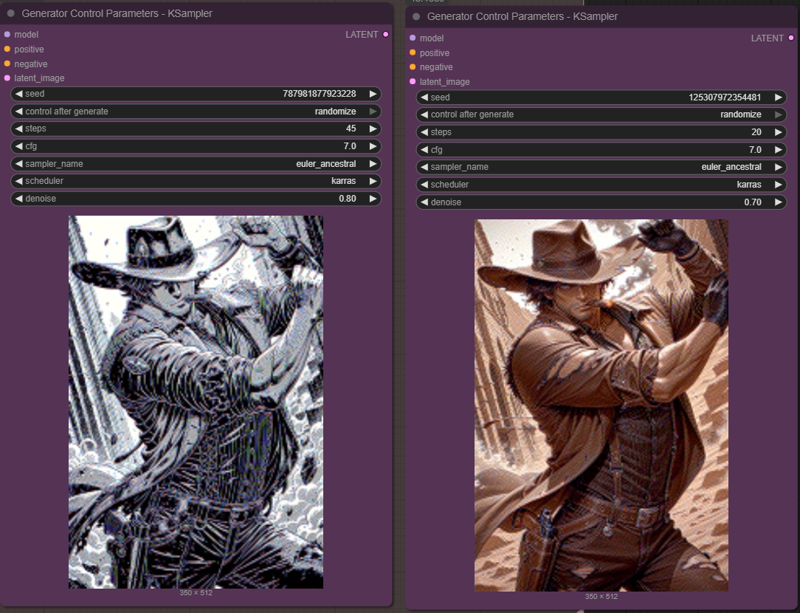Screen dimensions: 800x613
Task: Increase denoise from 0.70 in right node
Action: point(778,202)
